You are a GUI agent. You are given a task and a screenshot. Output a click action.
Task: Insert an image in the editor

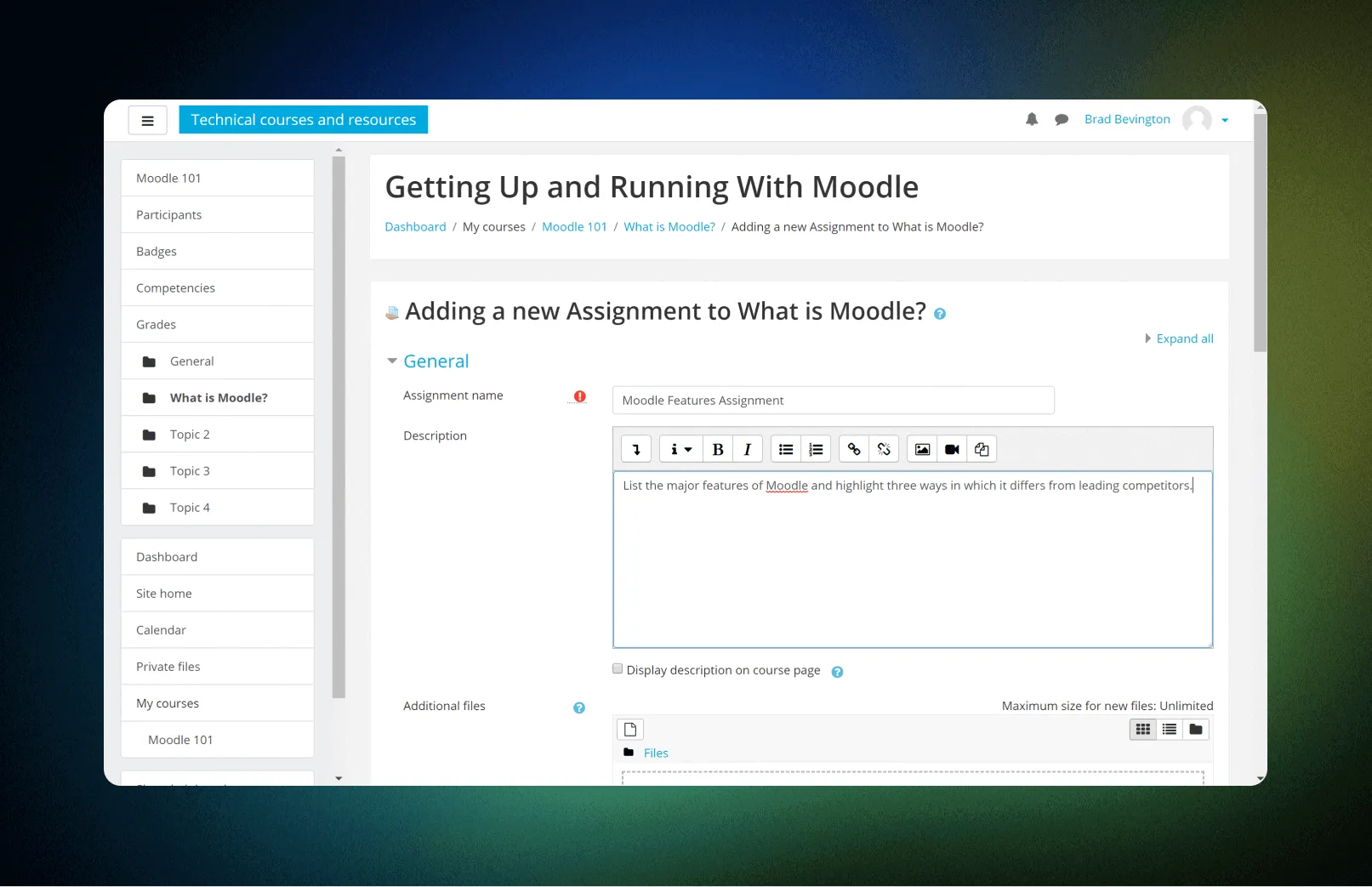[922, 449]
